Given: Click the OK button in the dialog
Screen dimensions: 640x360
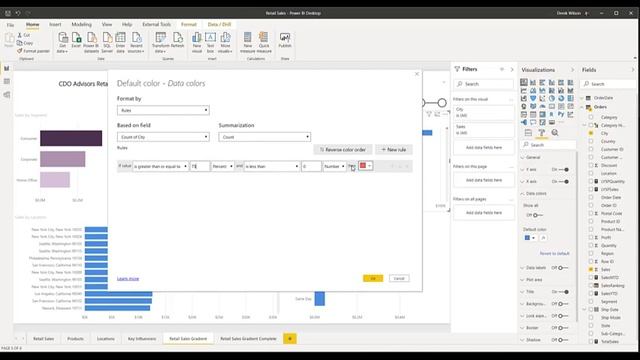Looking at the screenshot, I should [x=373, y=278].
